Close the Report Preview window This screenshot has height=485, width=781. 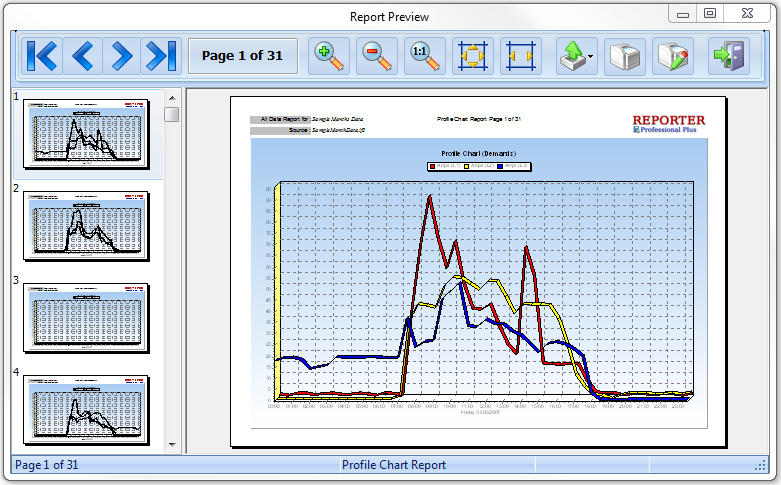(x=748, y=14)
